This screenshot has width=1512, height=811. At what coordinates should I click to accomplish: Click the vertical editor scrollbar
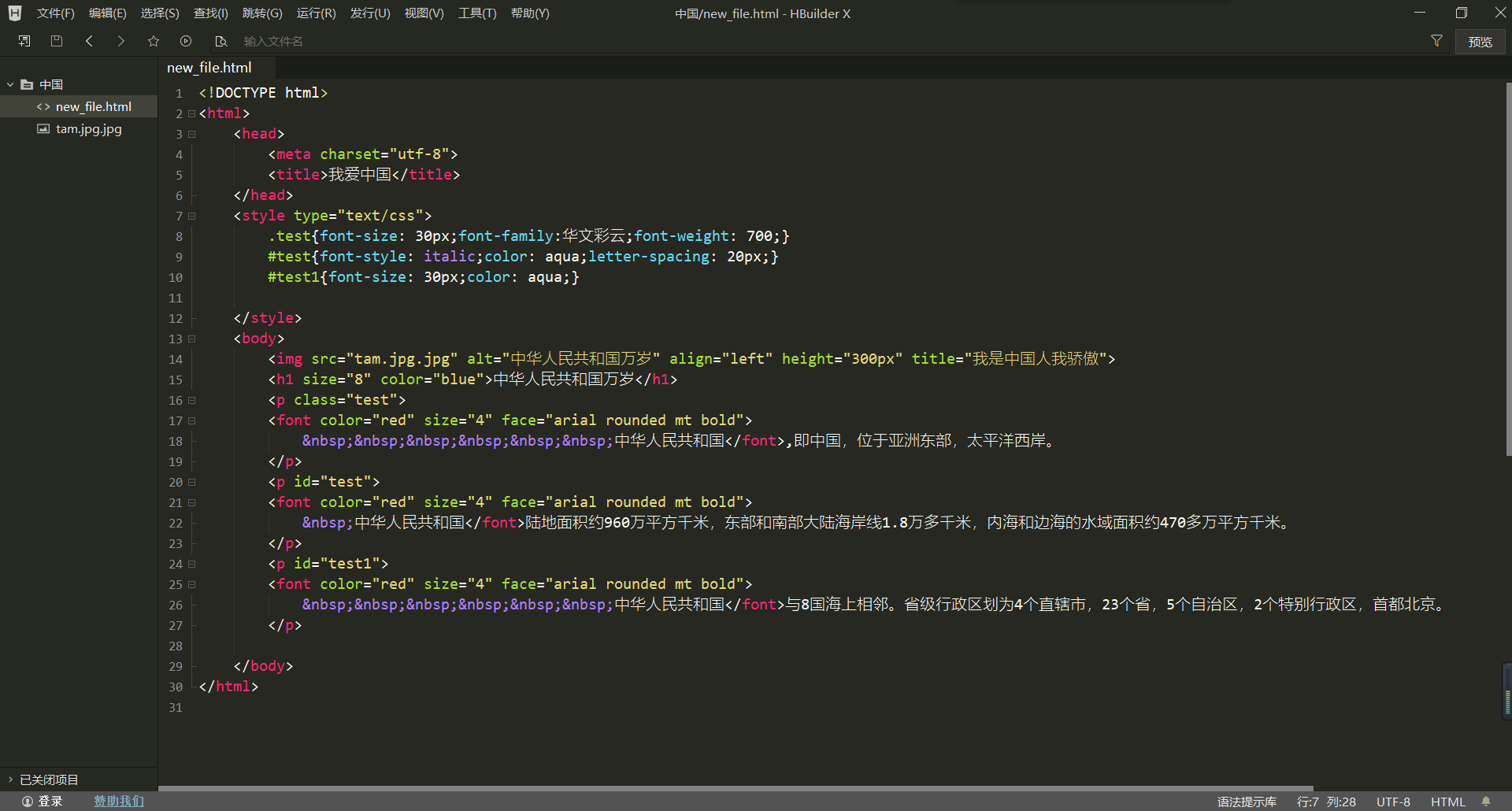1508,269
